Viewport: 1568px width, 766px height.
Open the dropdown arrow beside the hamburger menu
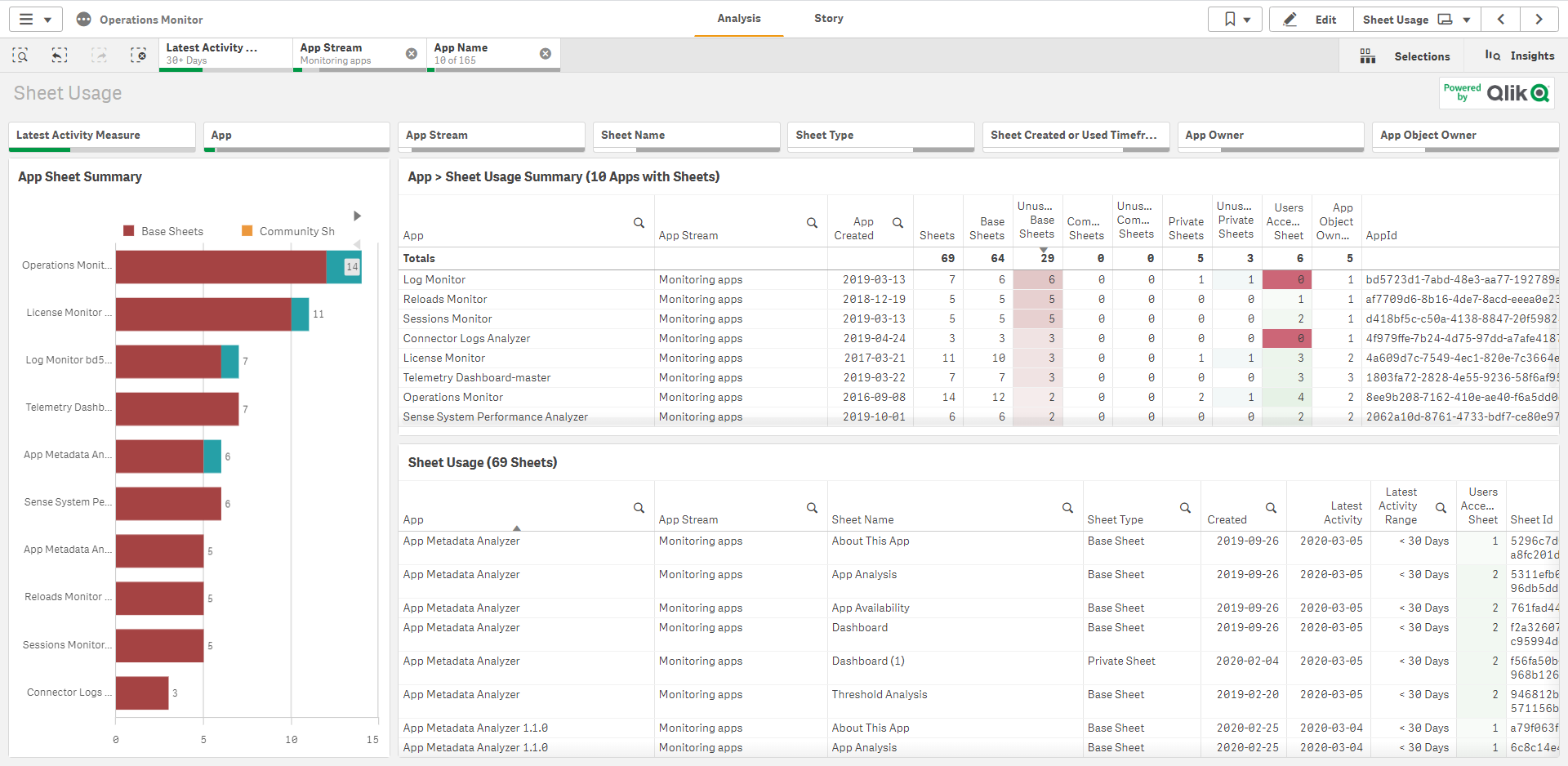point(47,19)
